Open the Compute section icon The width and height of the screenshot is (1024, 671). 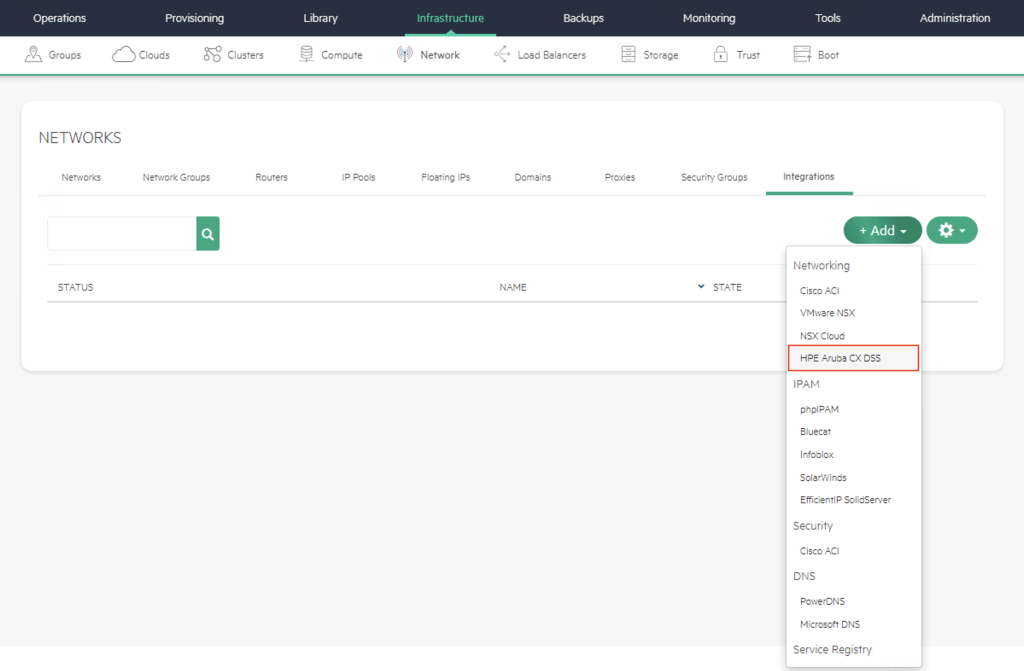(x=307, y=55)
